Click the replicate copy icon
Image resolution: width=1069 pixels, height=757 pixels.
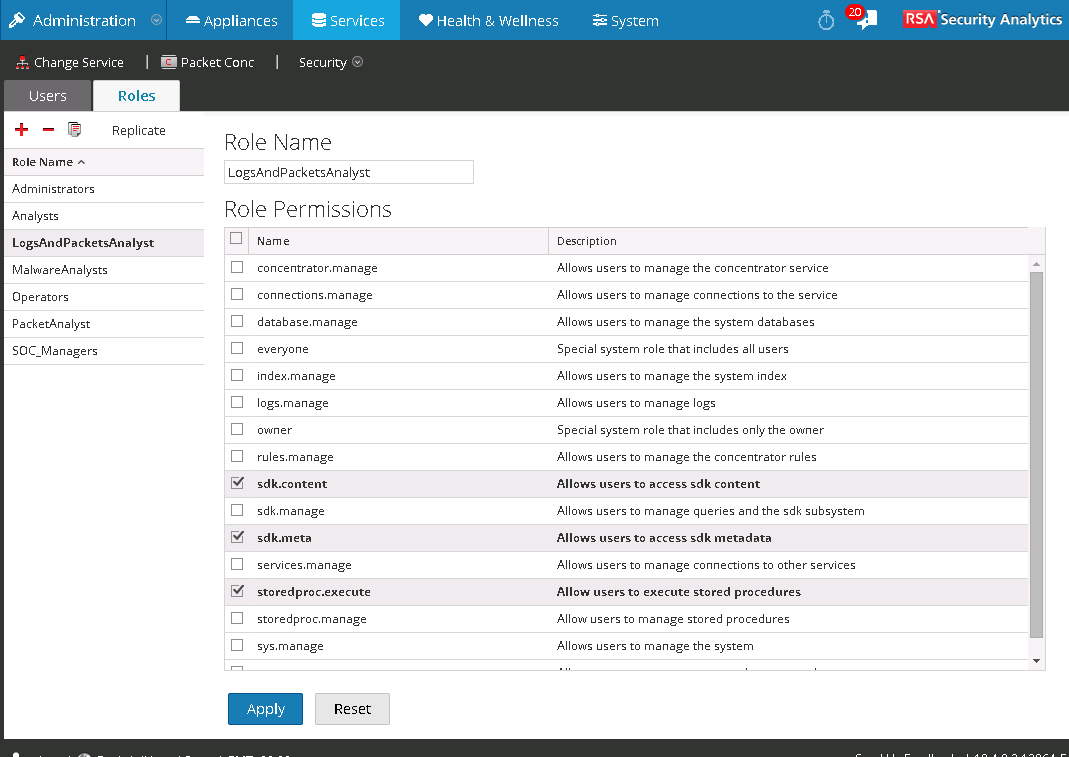point(74,129)
